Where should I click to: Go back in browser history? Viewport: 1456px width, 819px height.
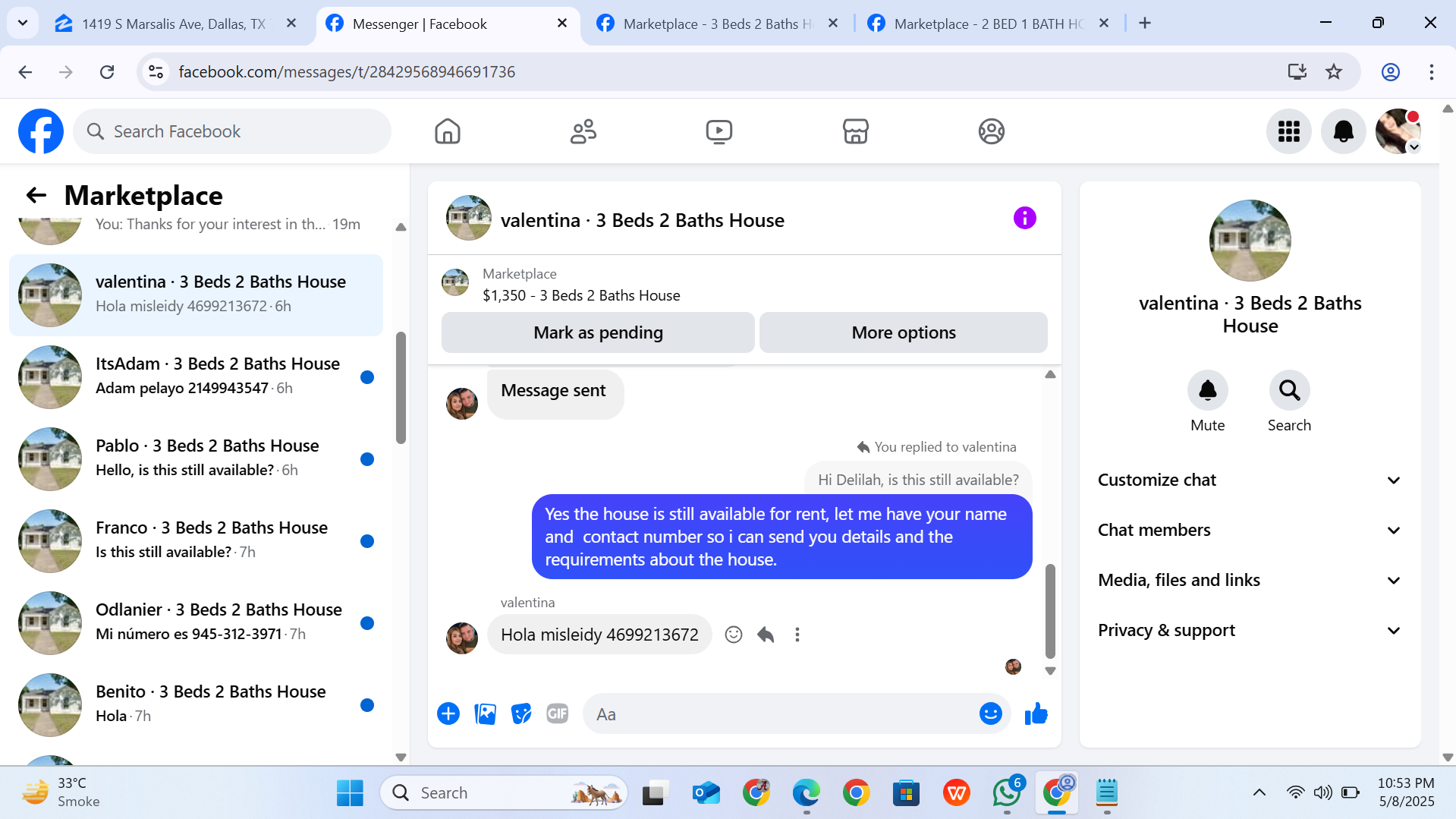25,71
